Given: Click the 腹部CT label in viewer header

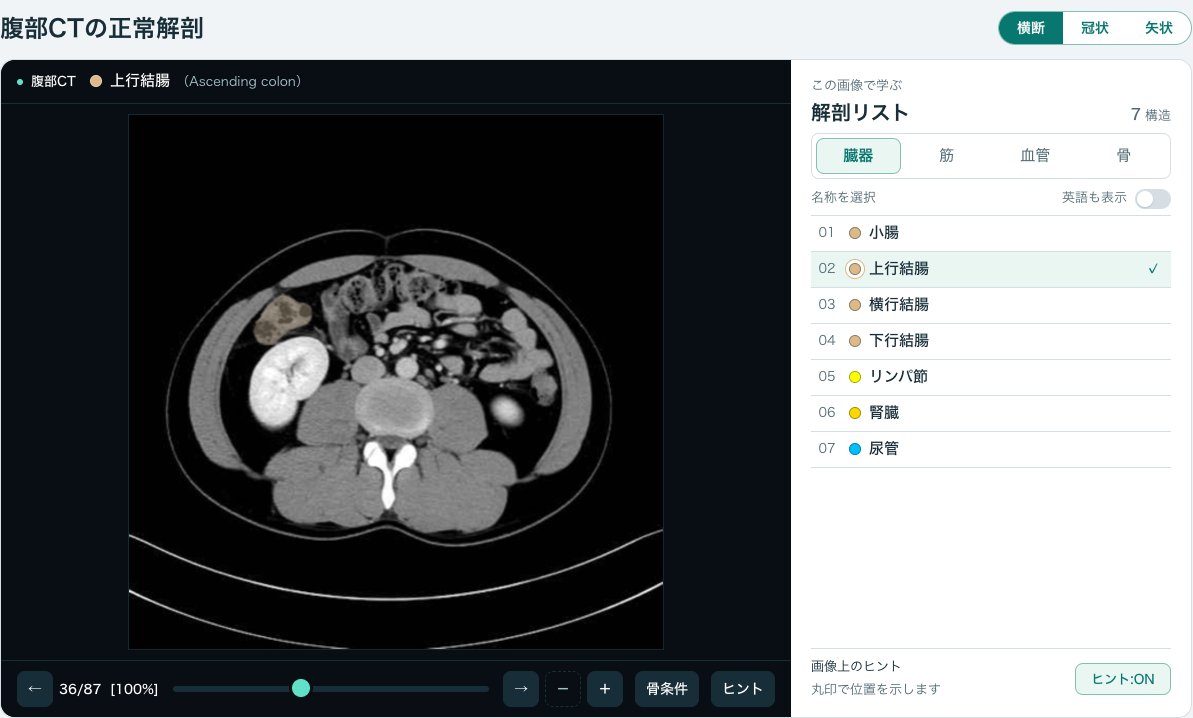Looking at the screenshot, I should coord(53,81).
